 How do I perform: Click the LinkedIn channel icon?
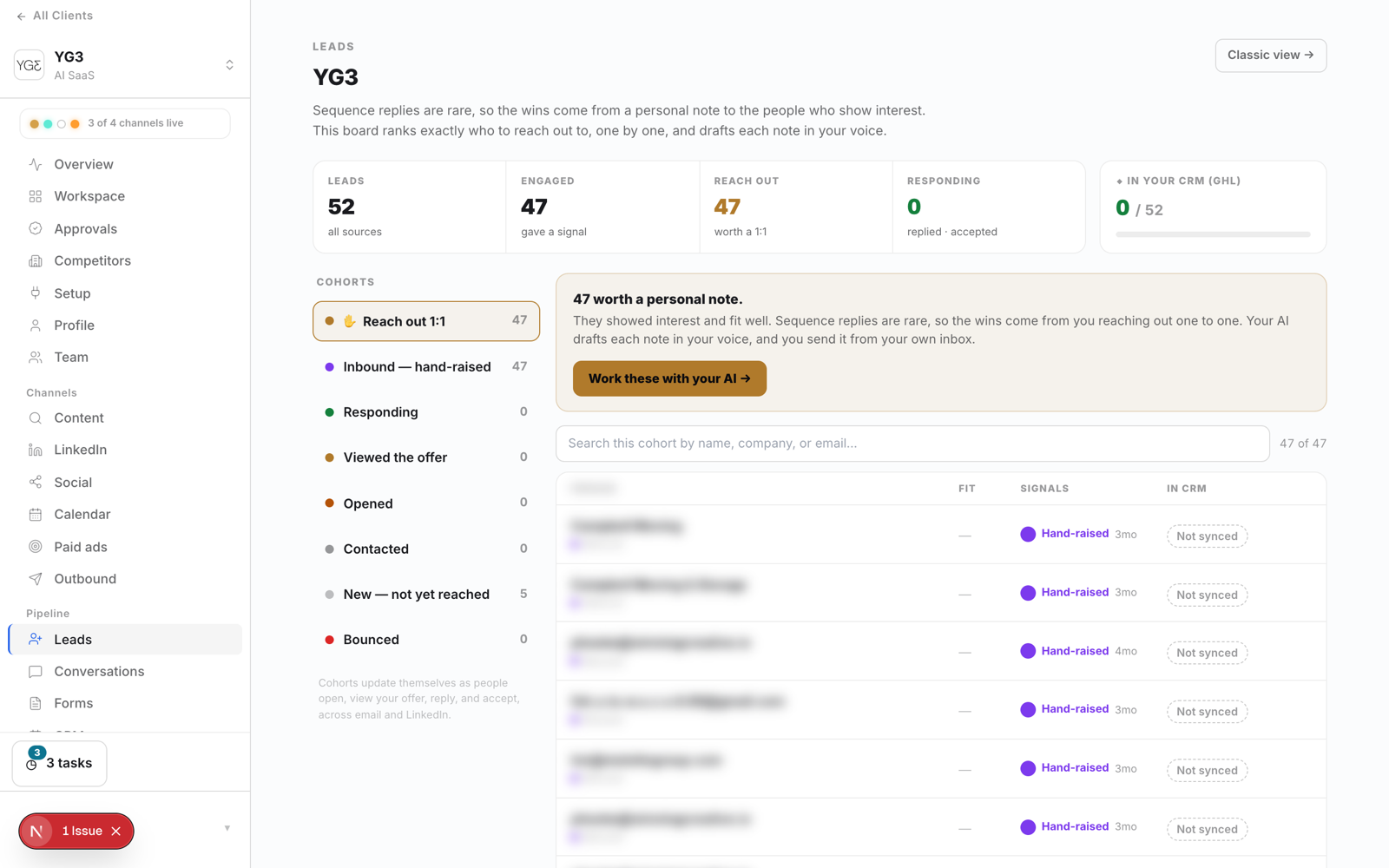[36, 450]
